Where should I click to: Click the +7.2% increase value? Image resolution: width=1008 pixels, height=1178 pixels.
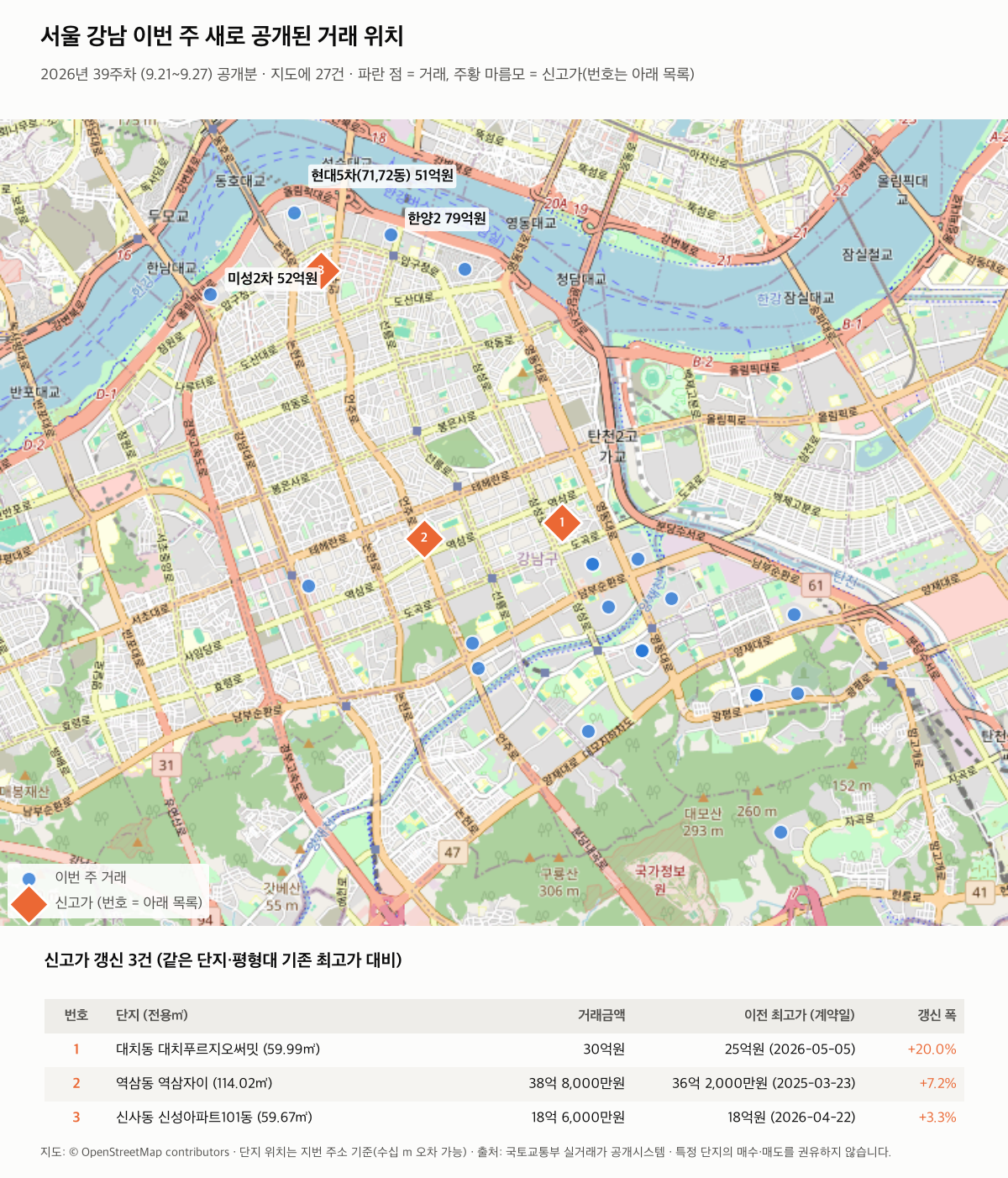pyautogui.click(x=937, y=1084)
